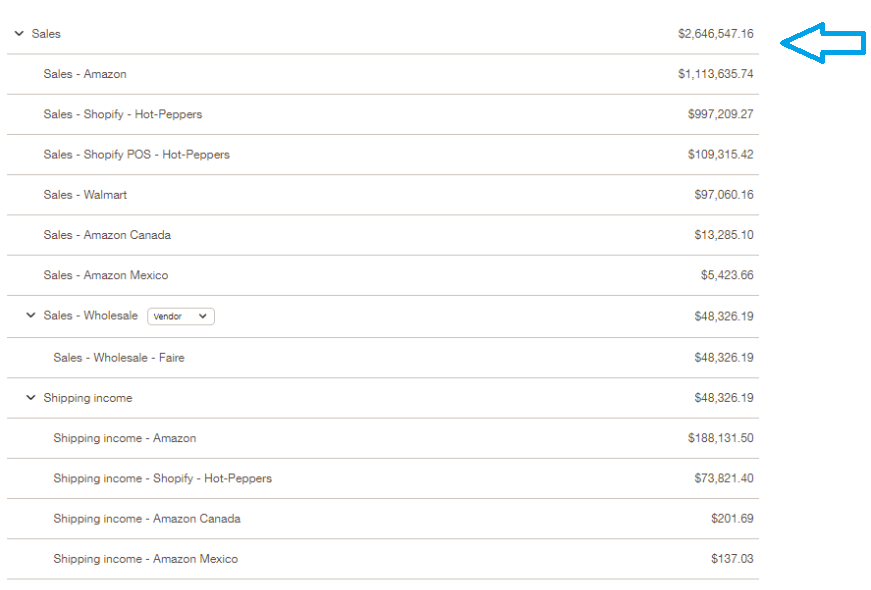Click the Shipping income - Amazon label
871x590 pixels.
[x=125, y=438]
